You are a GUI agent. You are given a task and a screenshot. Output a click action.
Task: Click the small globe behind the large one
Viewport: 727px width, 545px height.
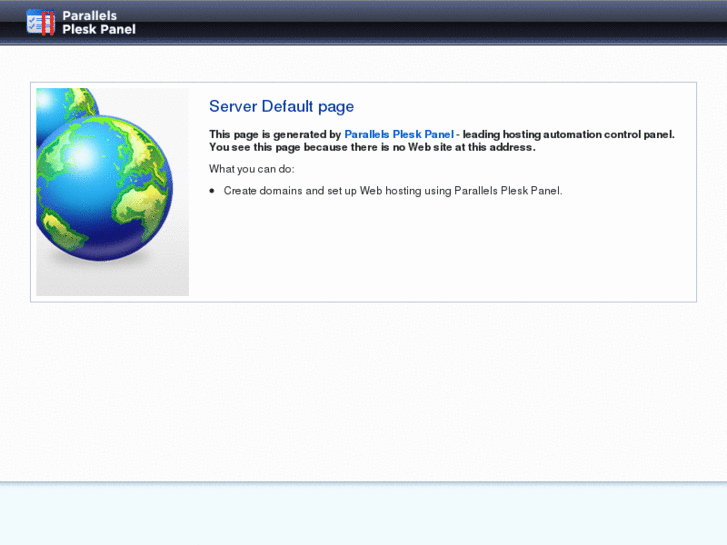pos(80,100)
